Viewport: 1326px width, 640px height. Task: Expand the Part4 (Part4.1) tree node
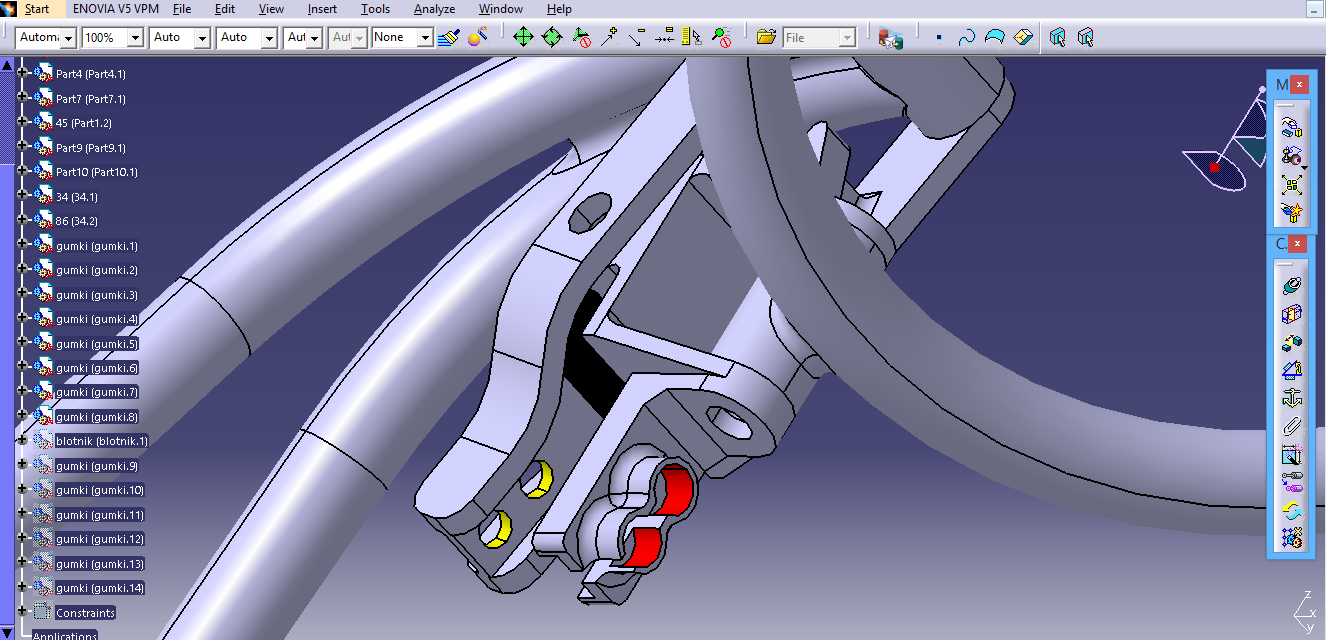pos(22,73)
